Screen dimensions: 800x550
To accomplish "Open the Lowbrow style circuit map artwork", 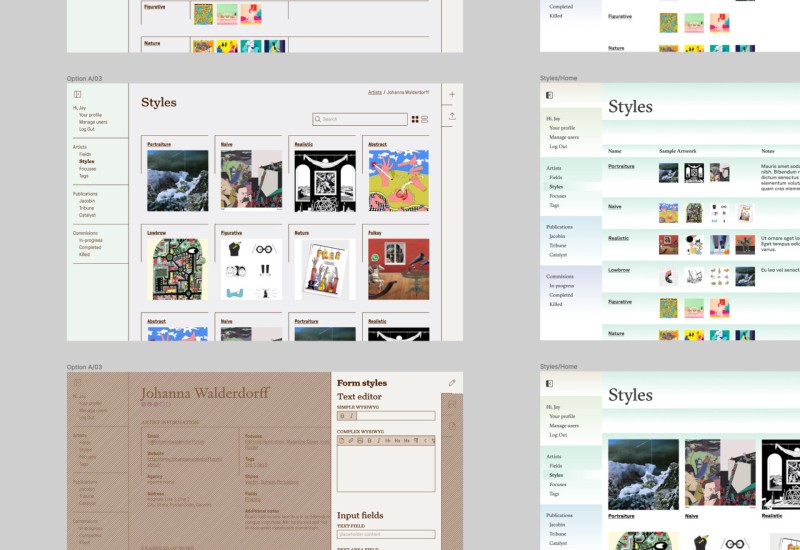I will point(177,269).
